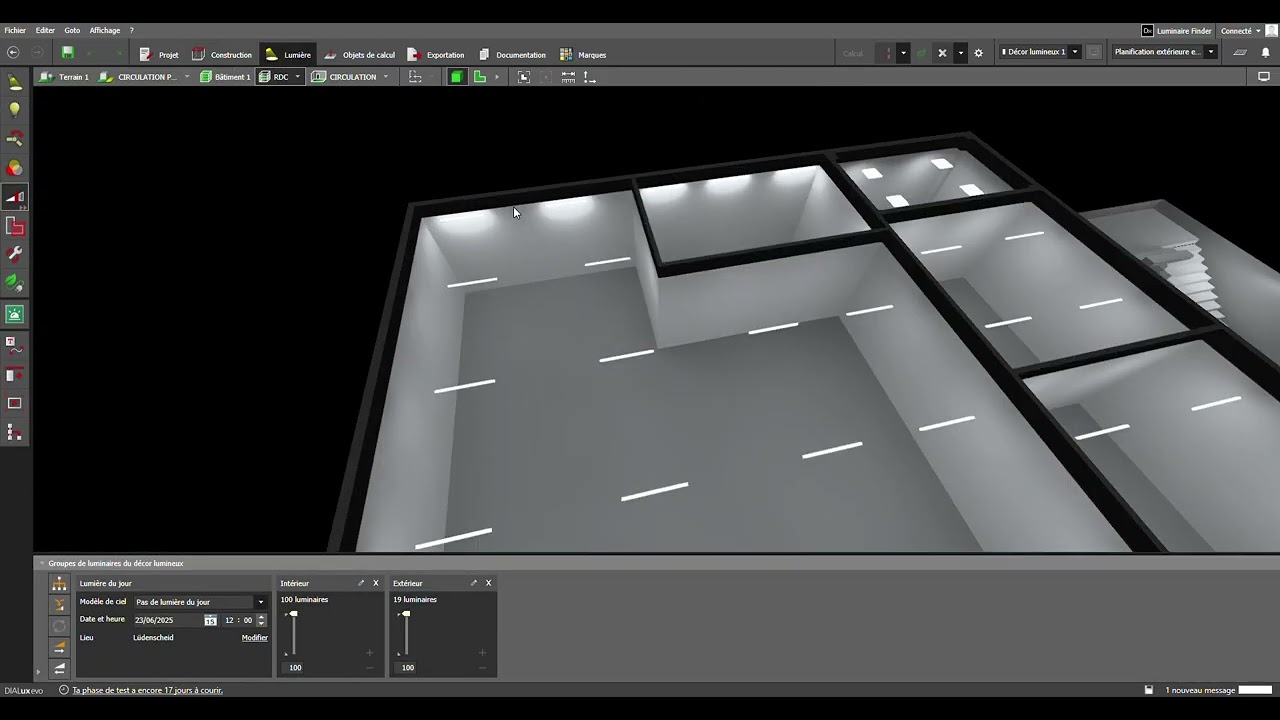The width and height of the screenshot is (1280, 720).
Task: Open the red-outlined rectangle tool in sidebar
Action: click(x=15, y=404)
